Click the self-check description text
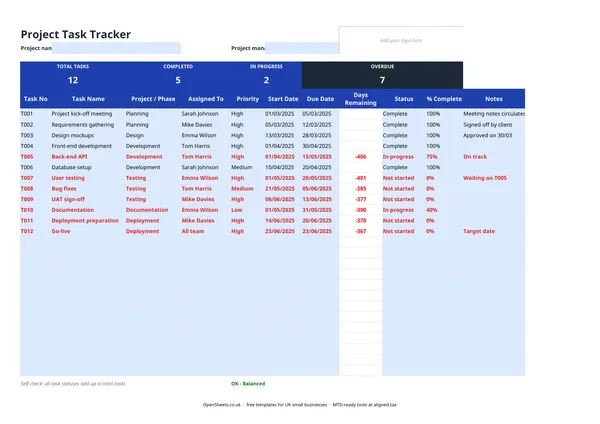 click(73, 383)
